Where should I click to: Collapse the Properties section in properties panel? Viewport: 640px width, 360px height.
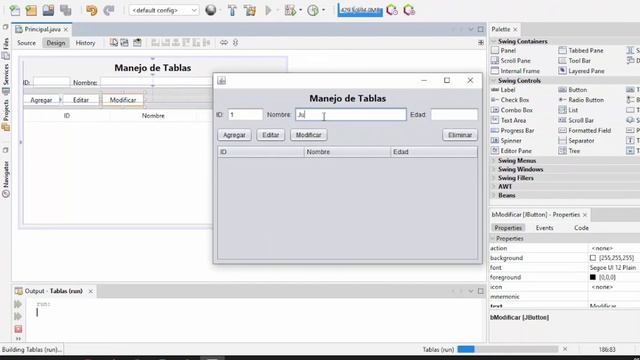click(493, 238)
